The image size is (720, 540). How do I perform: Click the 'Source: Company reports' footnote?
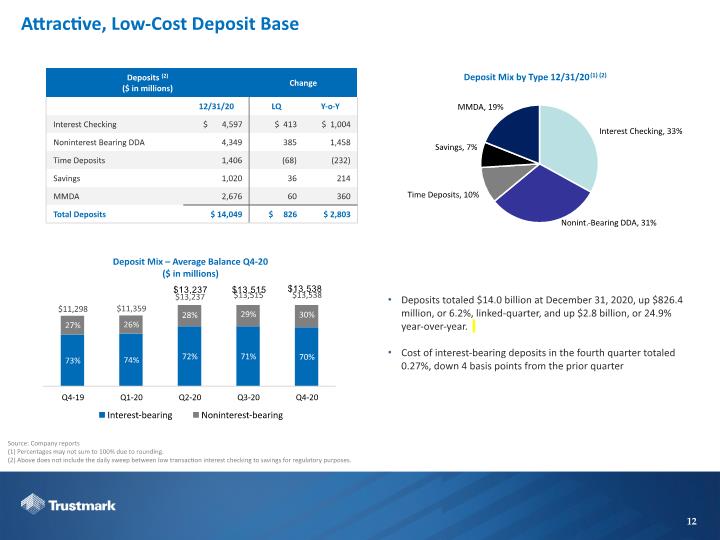coord(44,443)
